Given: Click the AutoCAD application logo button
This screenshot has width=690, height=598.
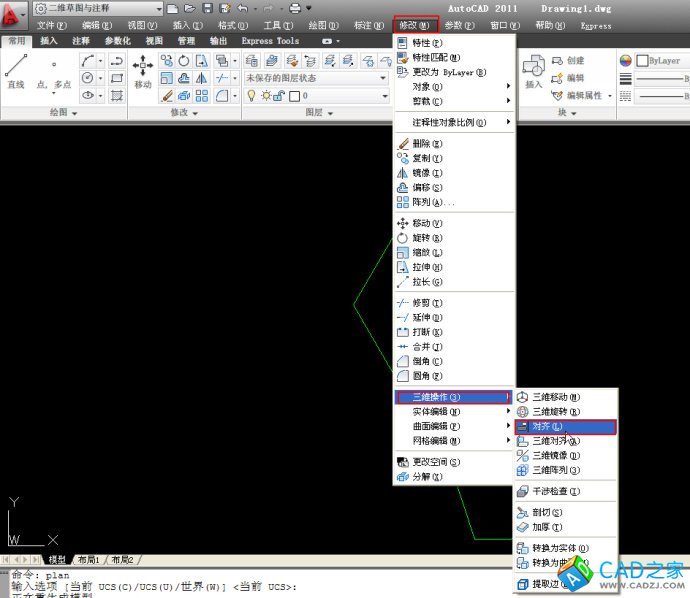Looking at the screenshot, I should tap(15, 14).
